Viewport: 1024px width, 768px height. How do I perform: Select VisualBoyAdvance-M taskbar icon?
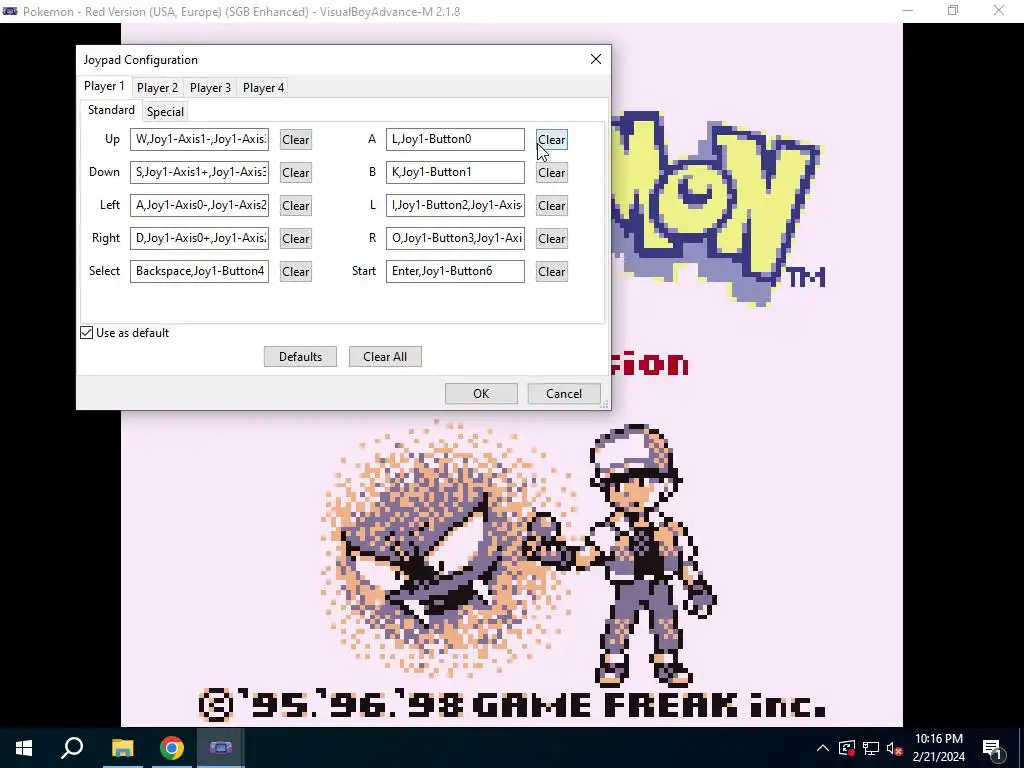tap(221, 748)
